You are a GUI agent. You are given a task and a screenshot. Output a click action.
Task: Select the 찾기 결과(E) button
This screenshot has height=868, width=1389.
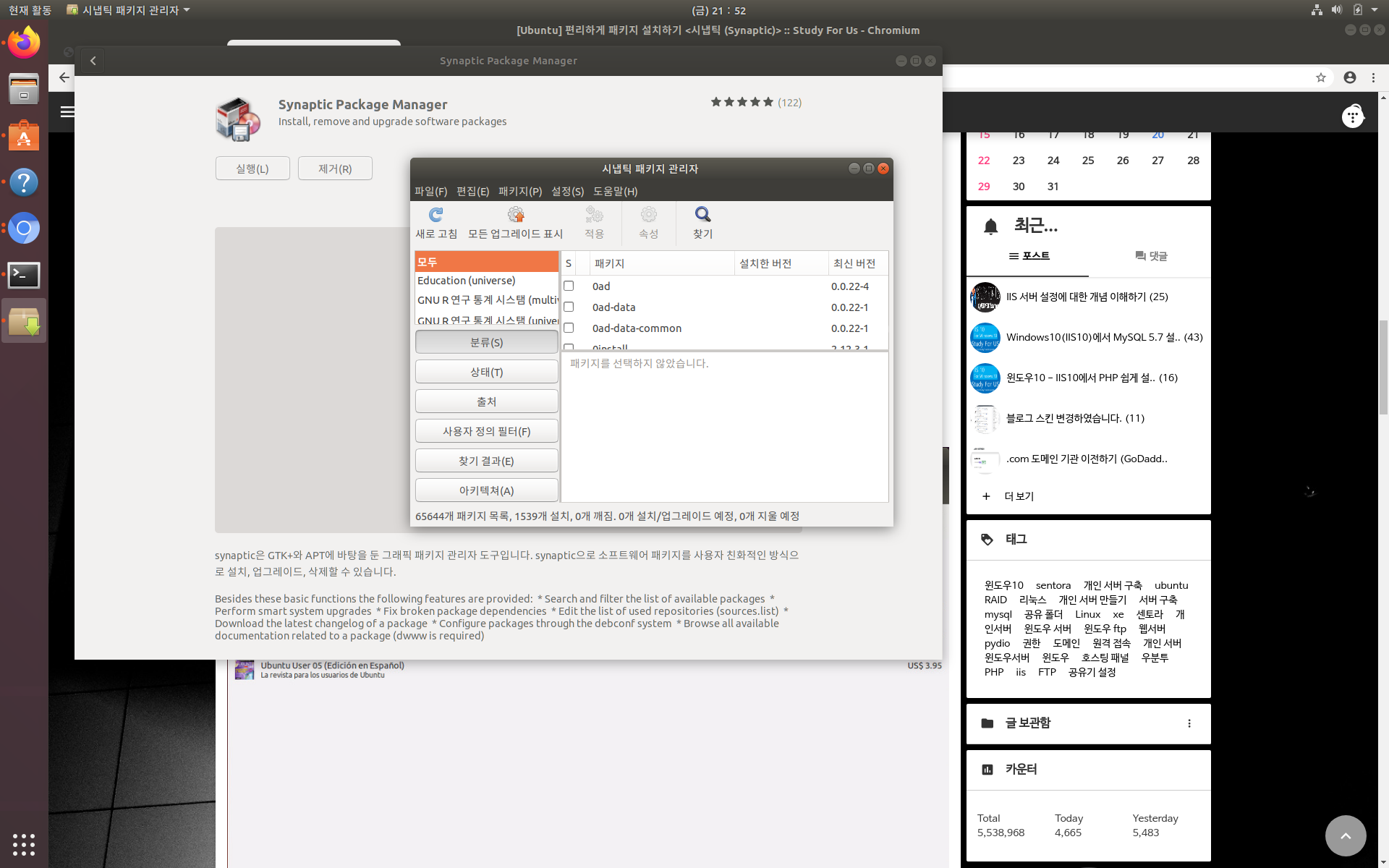point(486,461)
